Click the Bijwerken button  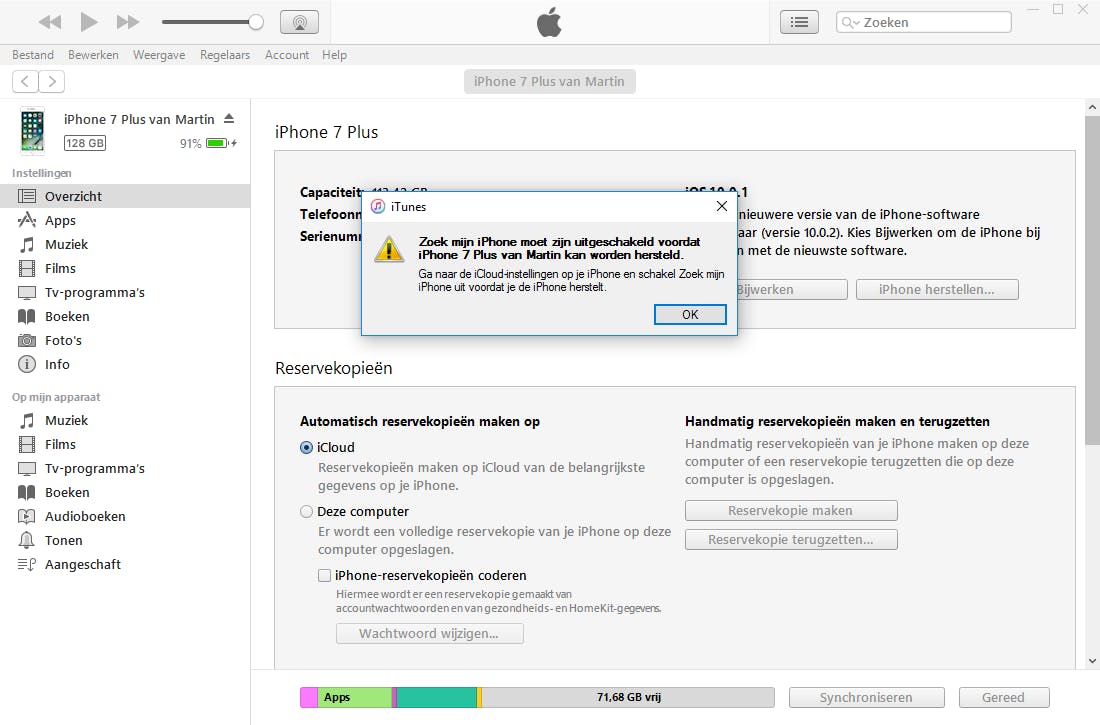point(791,289)
